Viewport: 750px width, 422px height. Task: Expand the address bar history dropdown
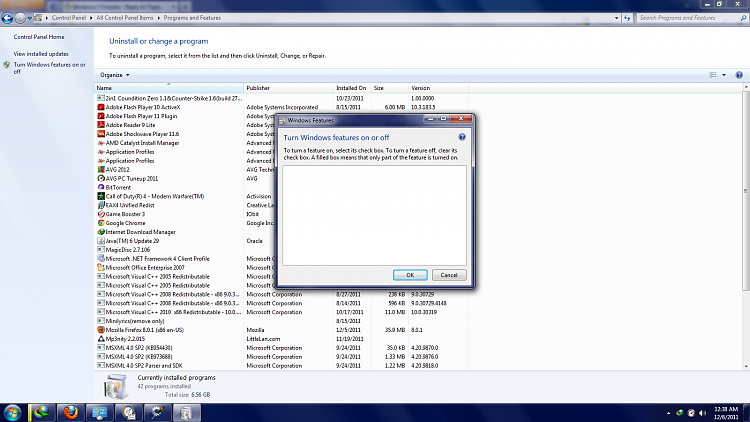click(616, 18)
